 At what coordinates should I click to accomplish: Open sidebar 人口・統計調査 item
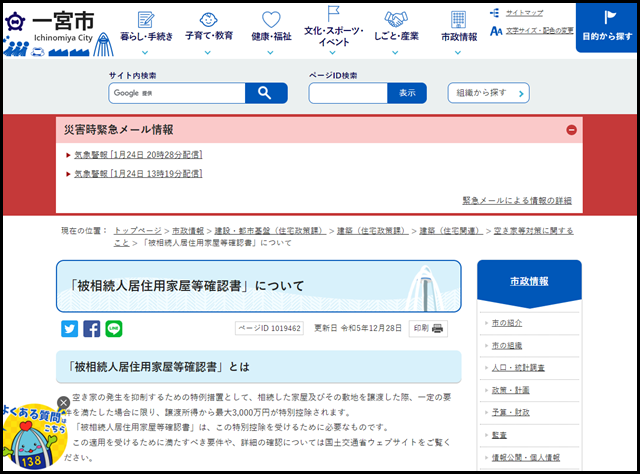[518, 367]
